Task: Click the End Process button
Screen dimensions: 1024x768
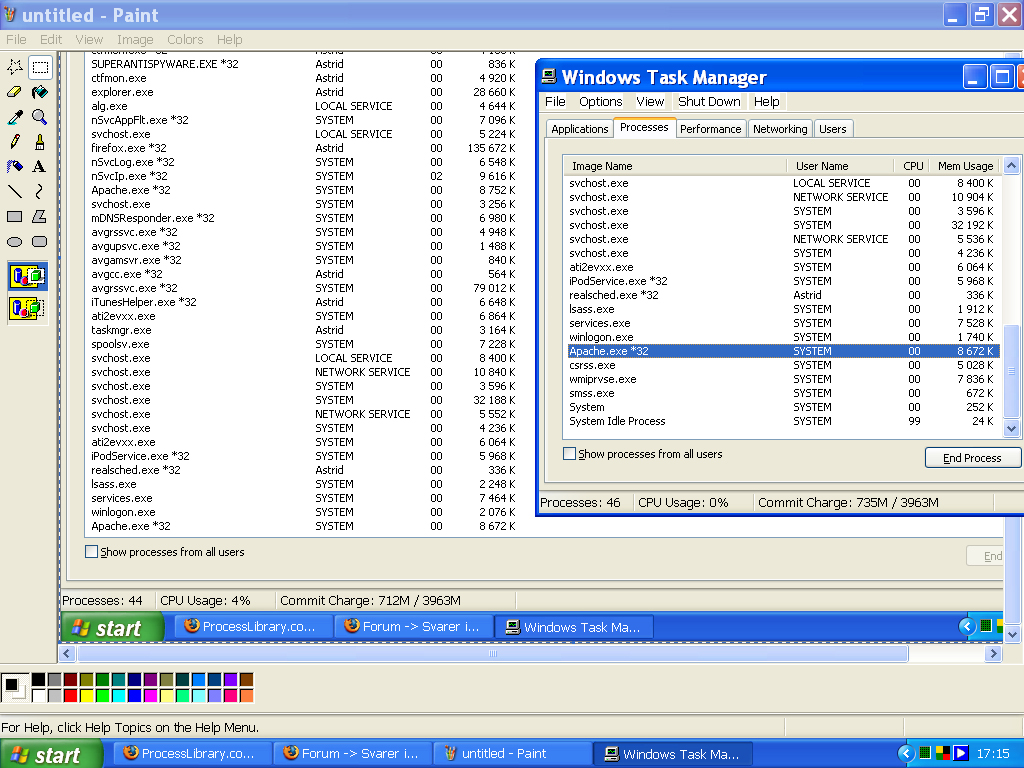Action: click(x=972, y=458)
